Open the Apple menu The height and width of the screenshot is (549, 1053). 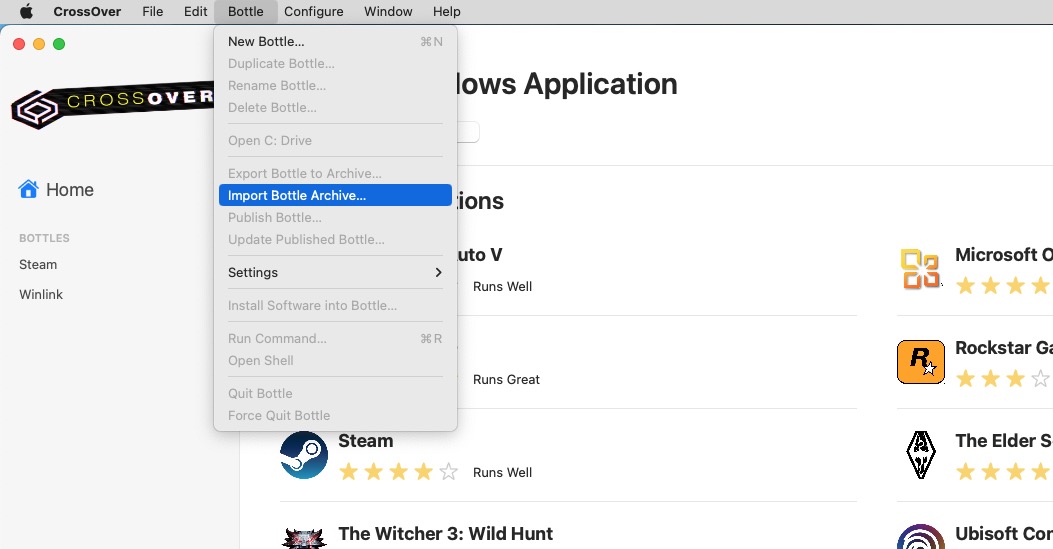[x=26, y=12]
